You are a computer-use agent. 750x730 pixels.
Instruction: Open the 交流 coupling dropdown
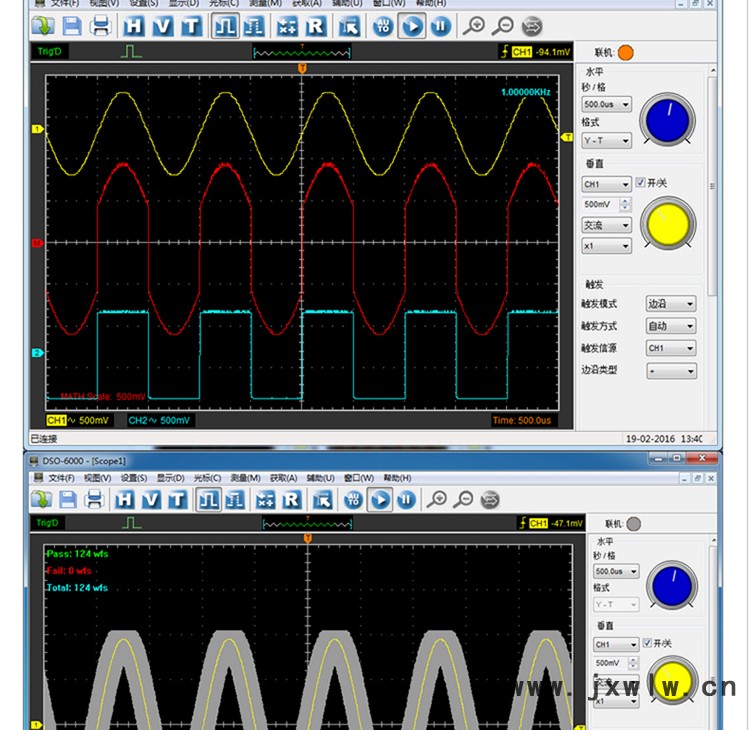click(607, 225)
